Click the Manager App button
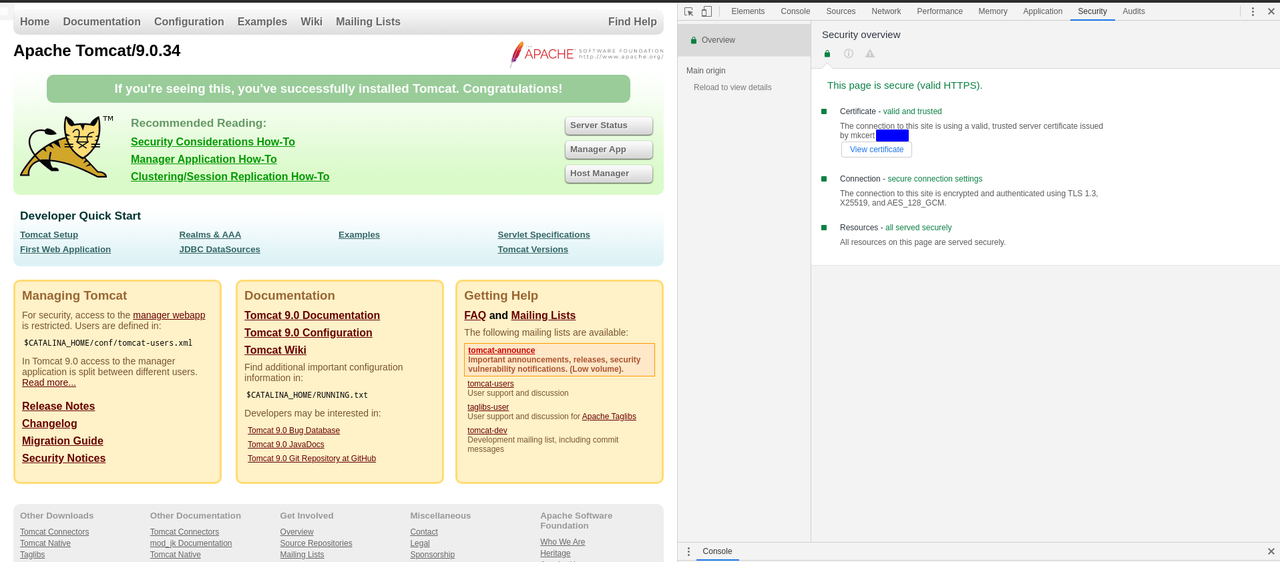 pyautogui.click(x=609, y=150)
